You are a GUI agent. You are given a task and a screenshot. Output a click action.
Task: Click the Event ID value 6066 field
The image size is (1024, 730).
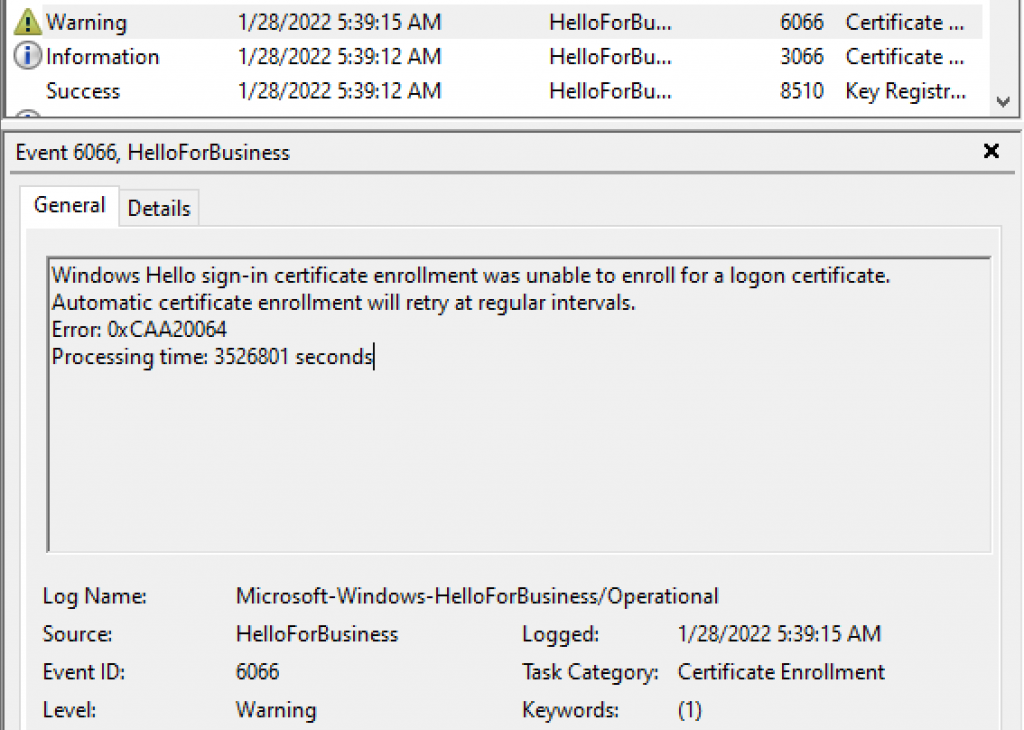(257, 671)
